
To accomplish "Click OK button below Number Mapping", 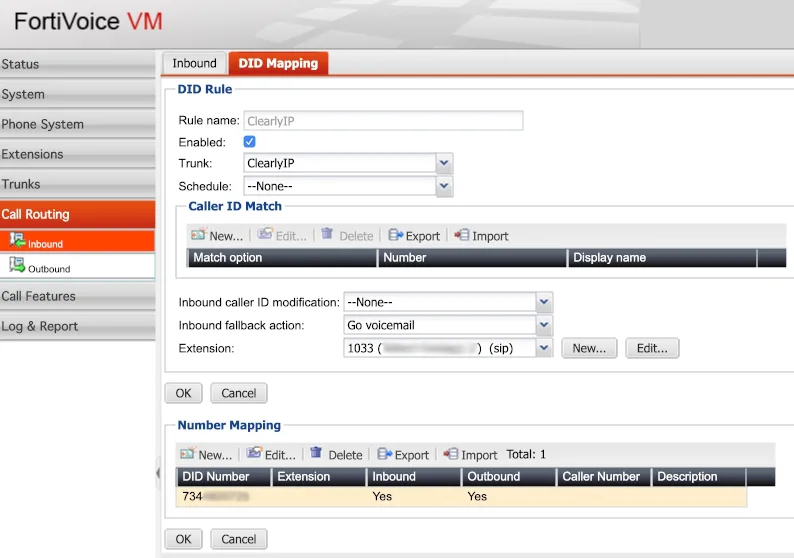I will click(183, 539).
